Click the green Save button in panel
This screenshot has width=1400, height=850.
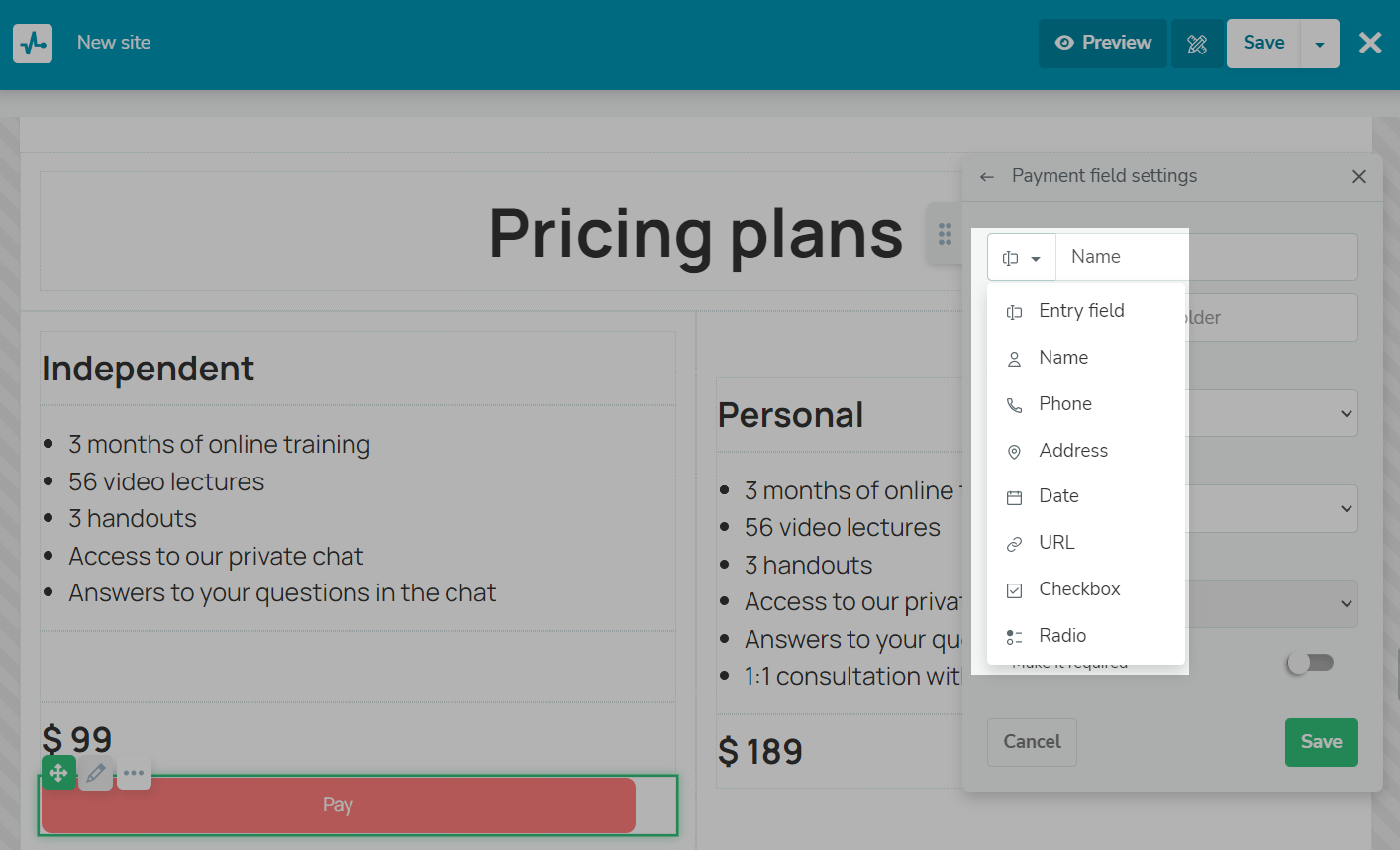click(x=1322, y=742)
